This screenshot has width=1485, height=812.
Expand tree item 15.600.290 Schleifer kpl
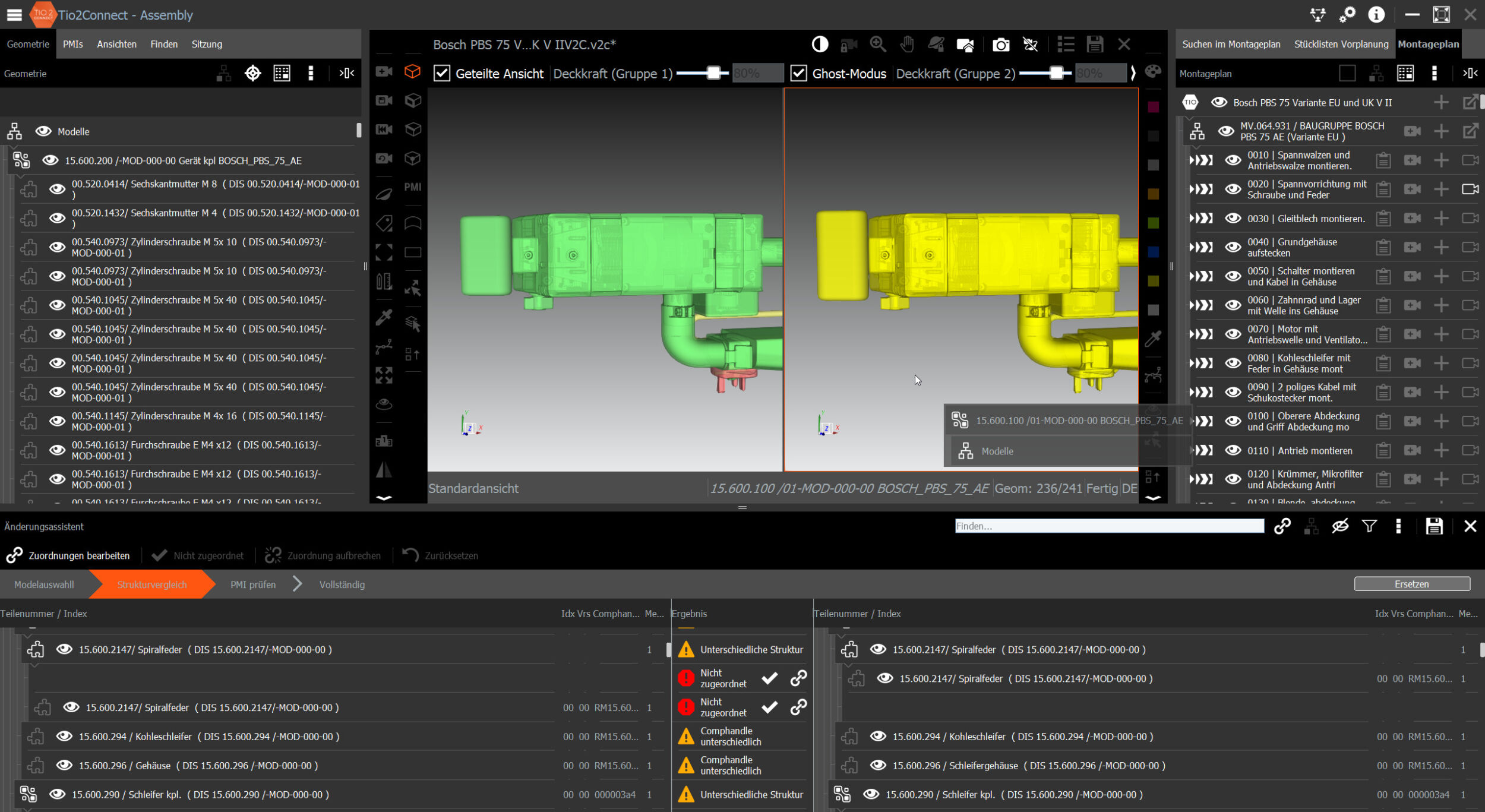[28, 794]
